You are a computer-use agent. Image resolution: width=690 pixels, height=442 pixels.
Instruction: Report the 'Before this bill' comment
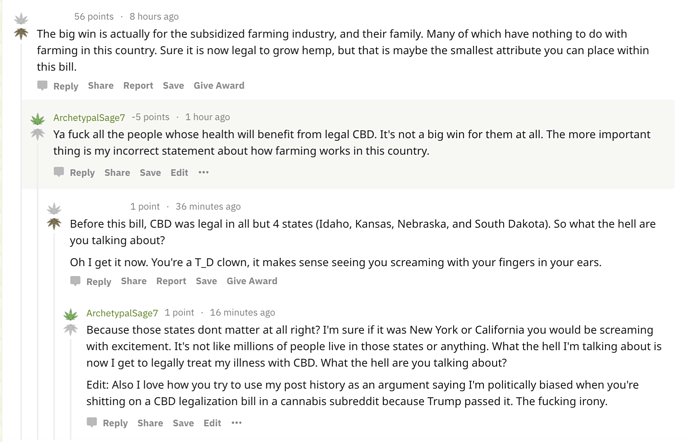tap(171, 281)
